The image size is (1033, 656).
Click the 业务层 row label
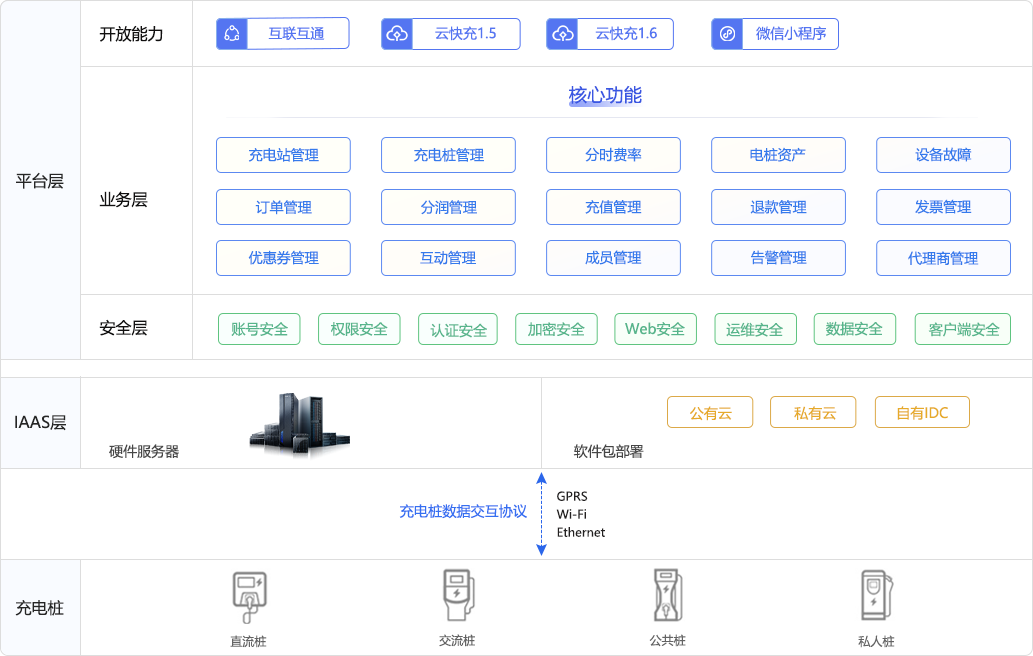[x=123, y=200]
